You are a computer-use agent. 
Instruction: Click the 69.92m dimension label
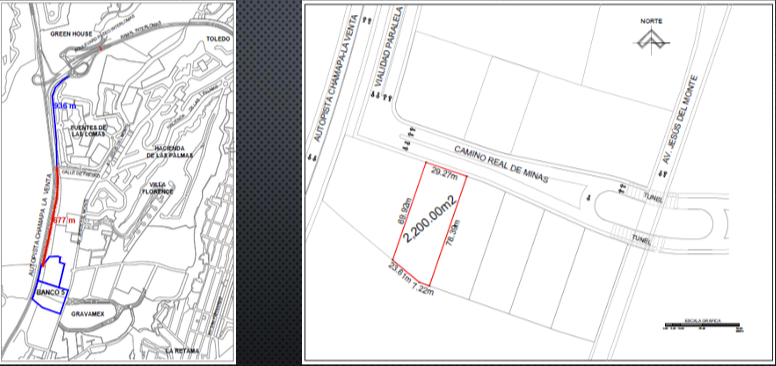pyautogui.click(x=404, y=212)
